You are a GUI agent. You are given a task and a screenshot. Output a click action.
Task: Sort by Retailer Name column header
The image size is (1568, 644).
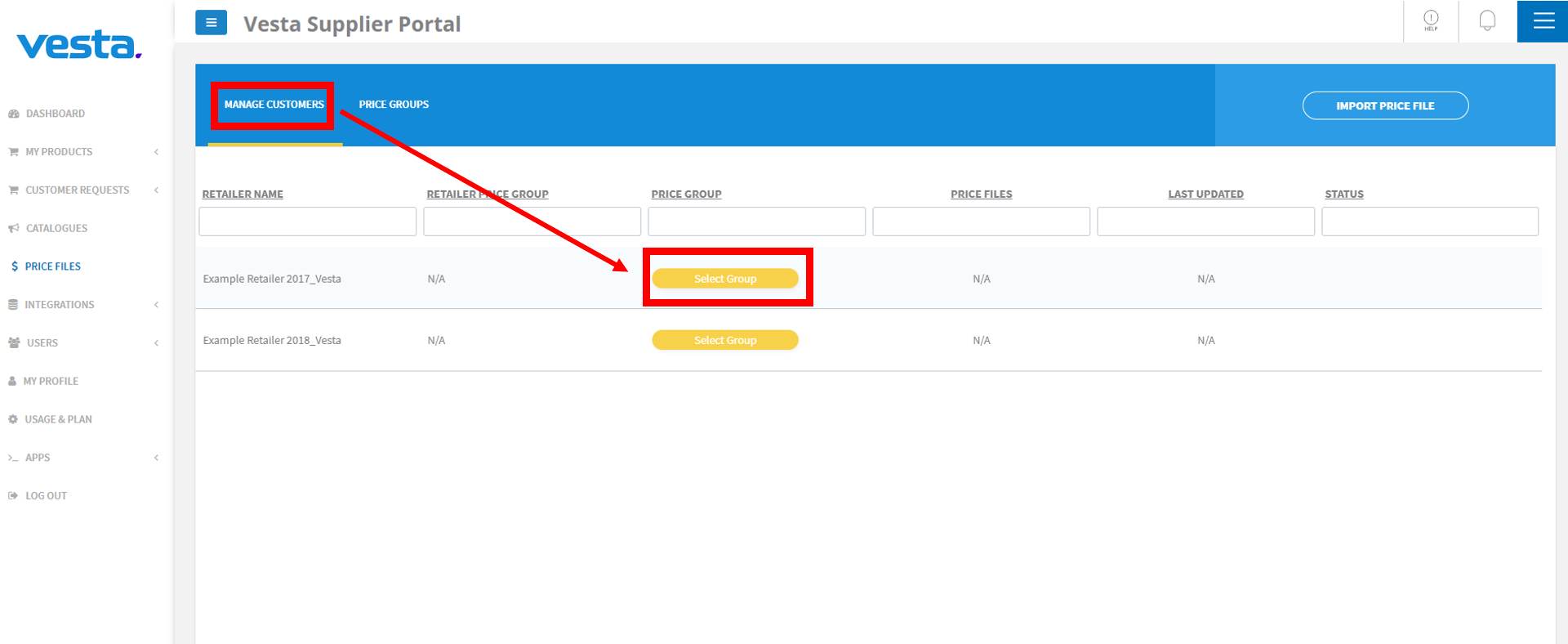pos(243,195)
